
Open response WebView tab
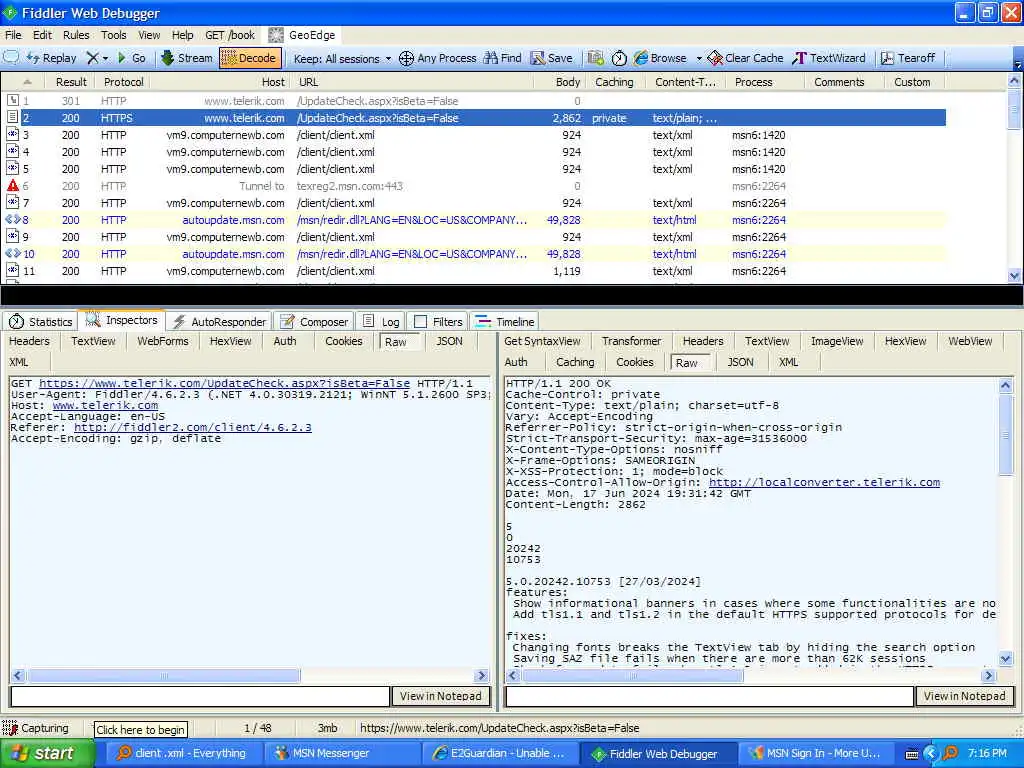[970, 341]
